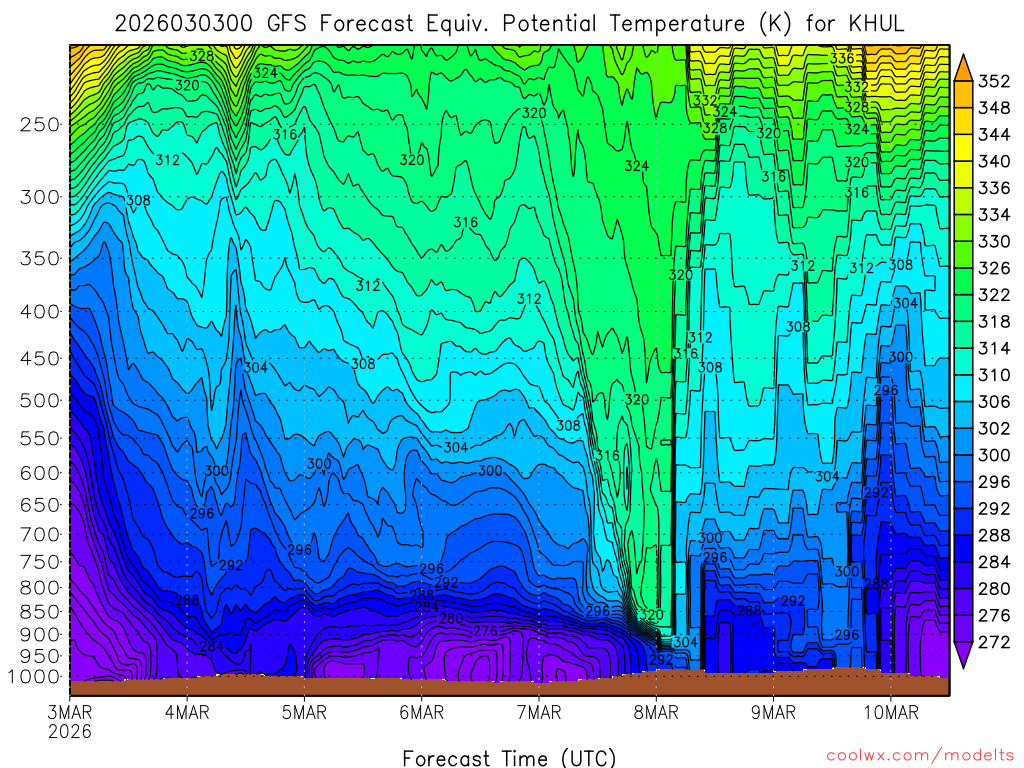
Task: Click the 322 value beside the color bar
Action: pyautogui.click(x=994, y=295)
